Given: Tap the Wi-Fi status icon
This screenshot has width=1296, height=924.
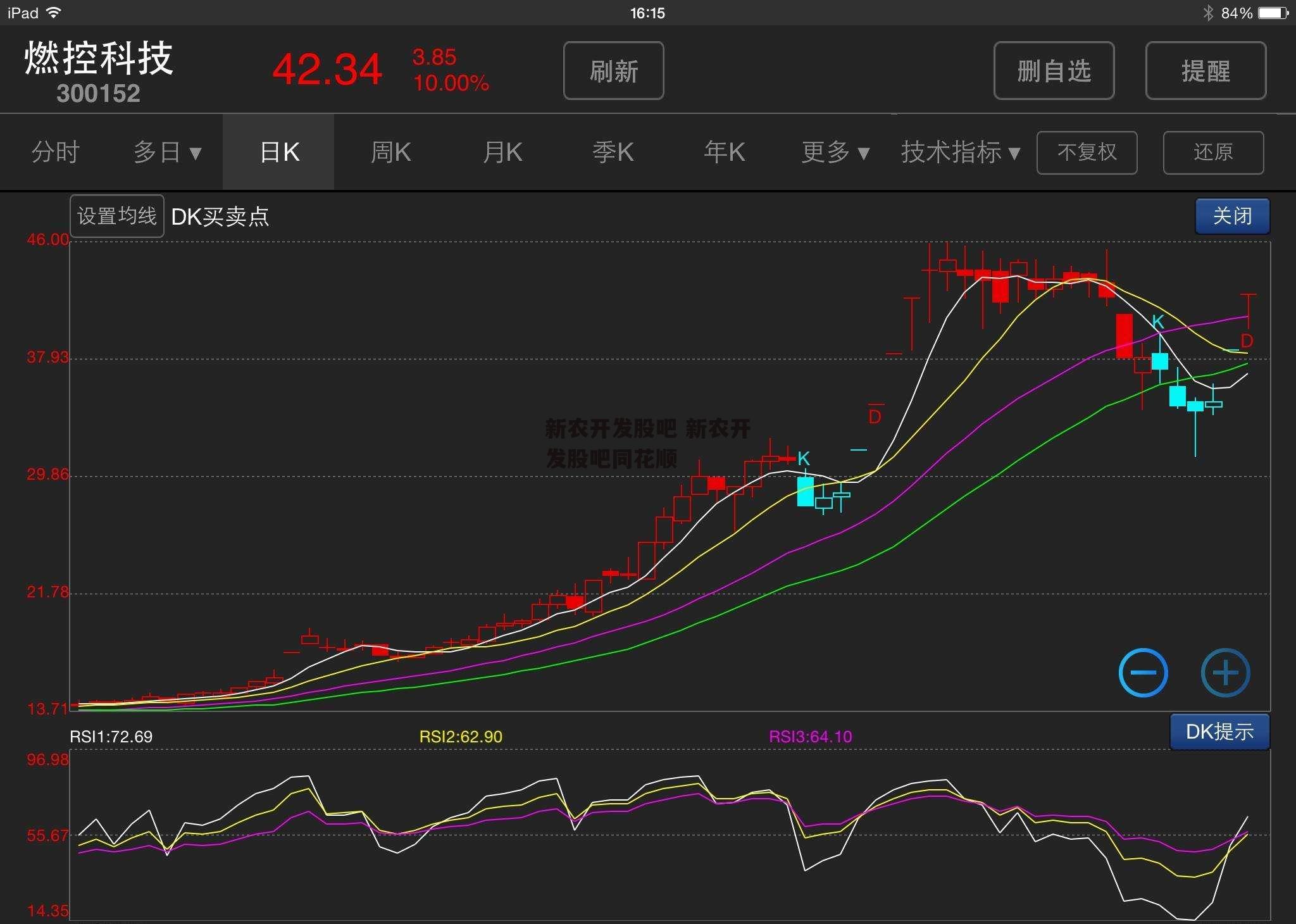Looking at the screenshot, I should click(x=54, y=13).
